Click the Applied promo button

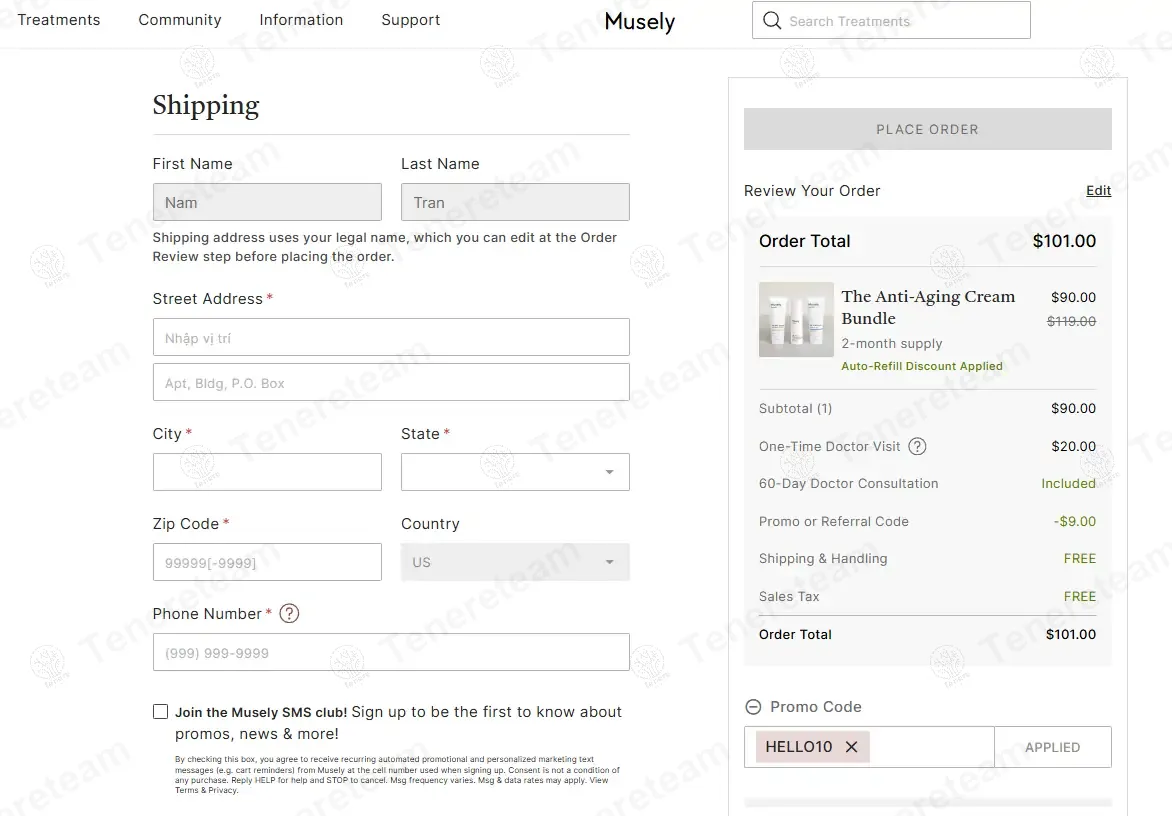point(1052,747)
